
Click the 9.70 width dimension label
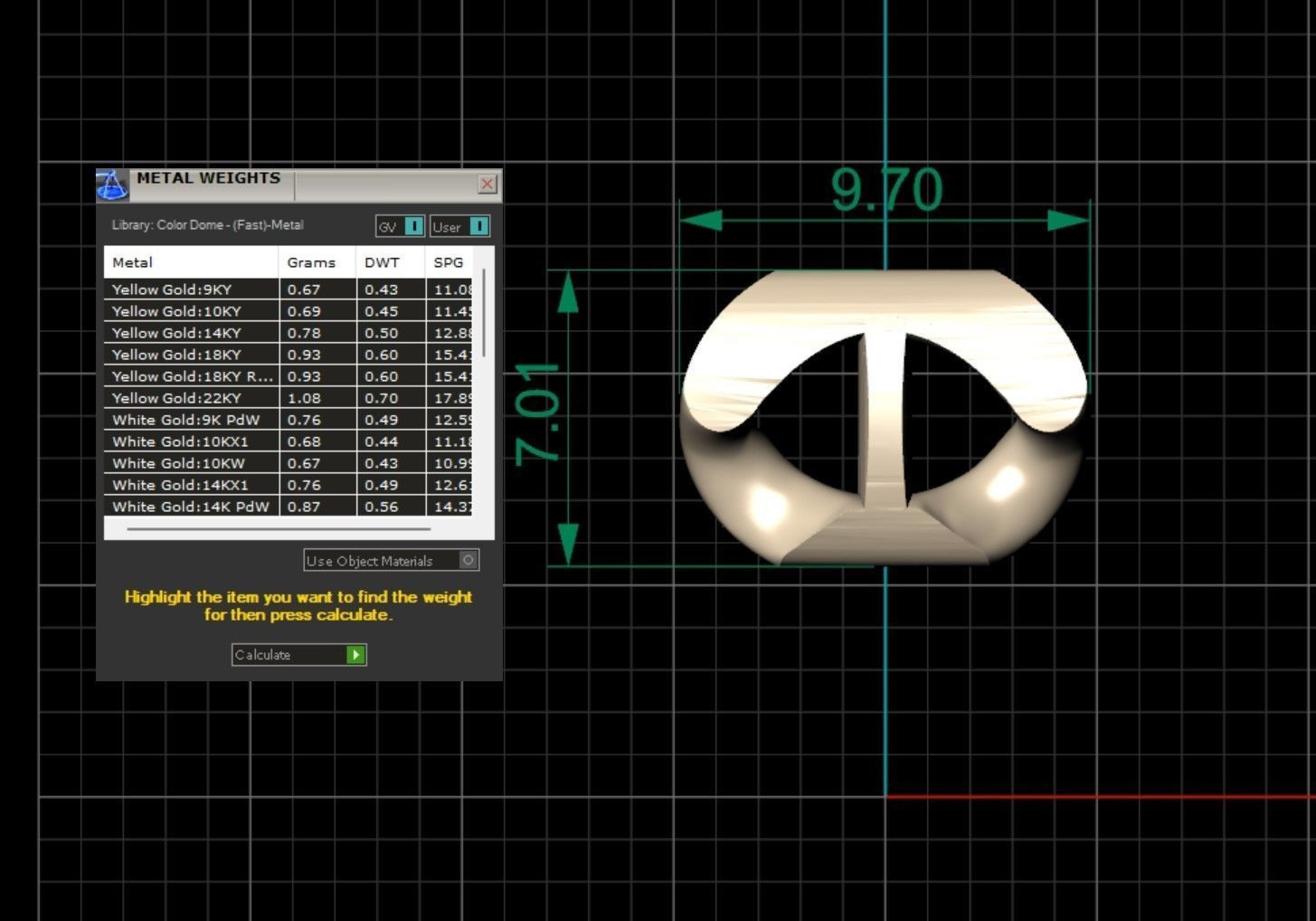point(886,189)
